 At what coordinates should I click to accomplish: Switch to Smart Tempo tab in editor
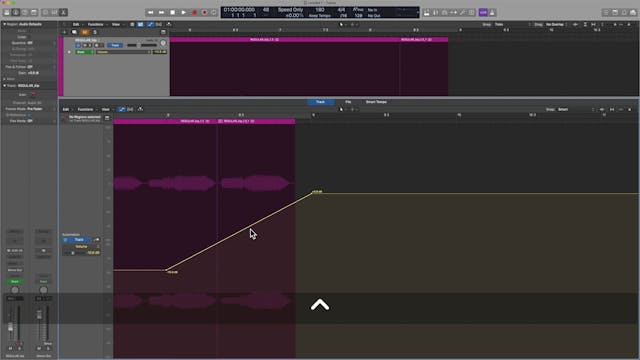click(376, 102)
